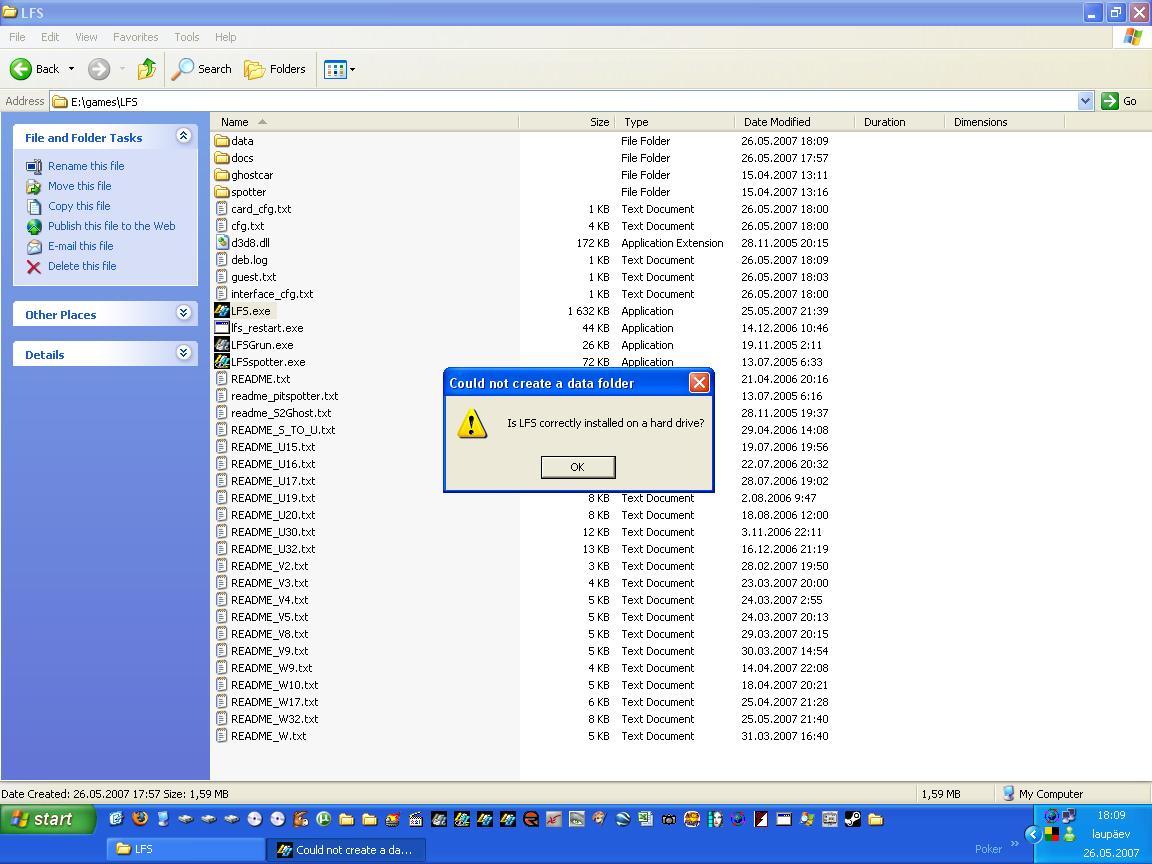1152x864 pixels.
Task: Select the cfg.txt file
Action: click(x=248, y=226)
